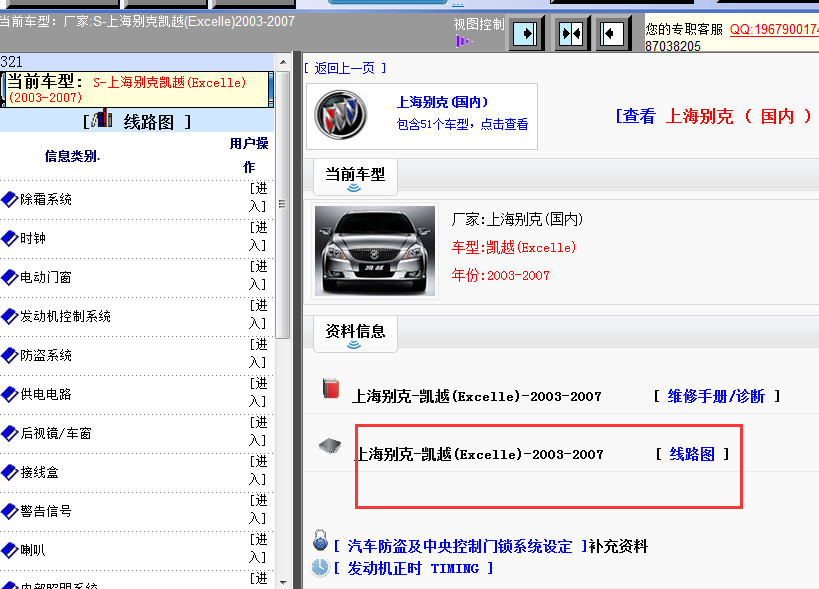Click the left panel scroll-up arrow
819x589 pixels.
coord(283,62)
